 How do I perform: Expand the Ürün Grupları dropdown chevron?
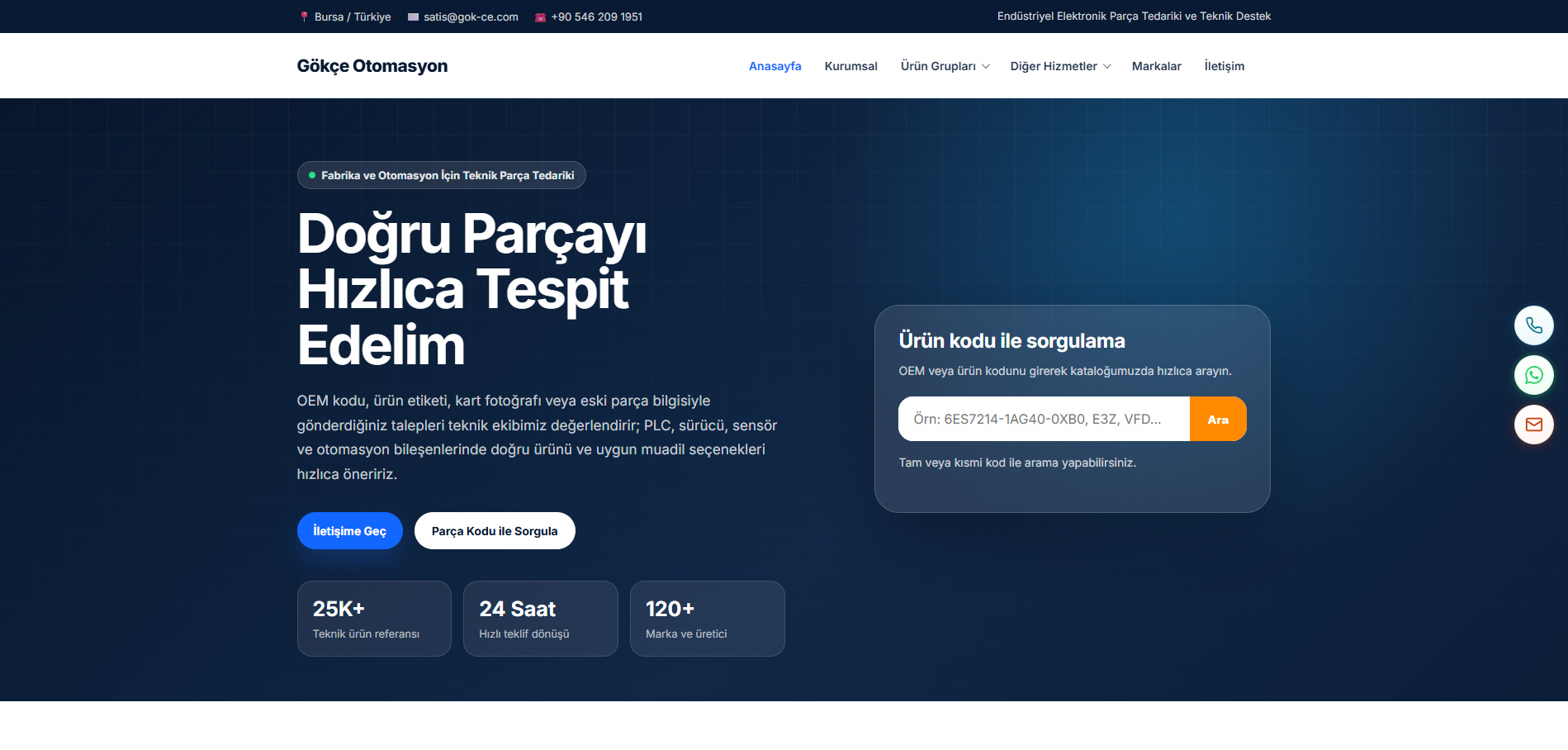point(986,66)
